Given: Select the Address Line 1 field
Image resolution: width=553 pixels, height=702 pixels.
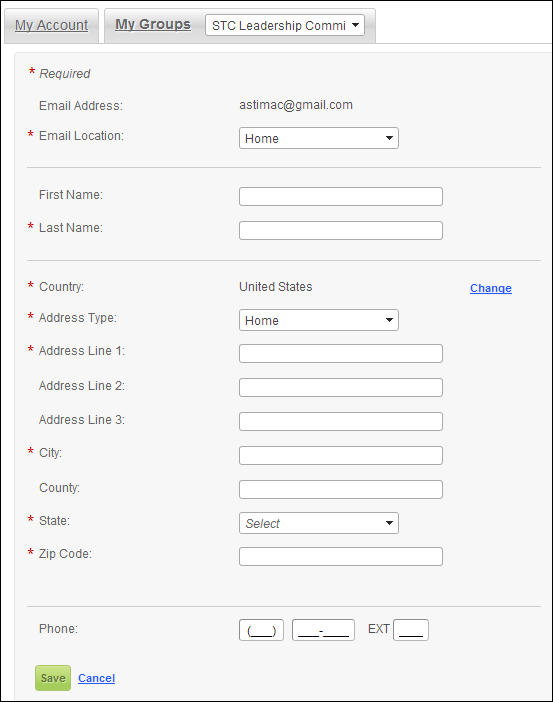Looking at the screenshot, I should (x=341, y=353).
